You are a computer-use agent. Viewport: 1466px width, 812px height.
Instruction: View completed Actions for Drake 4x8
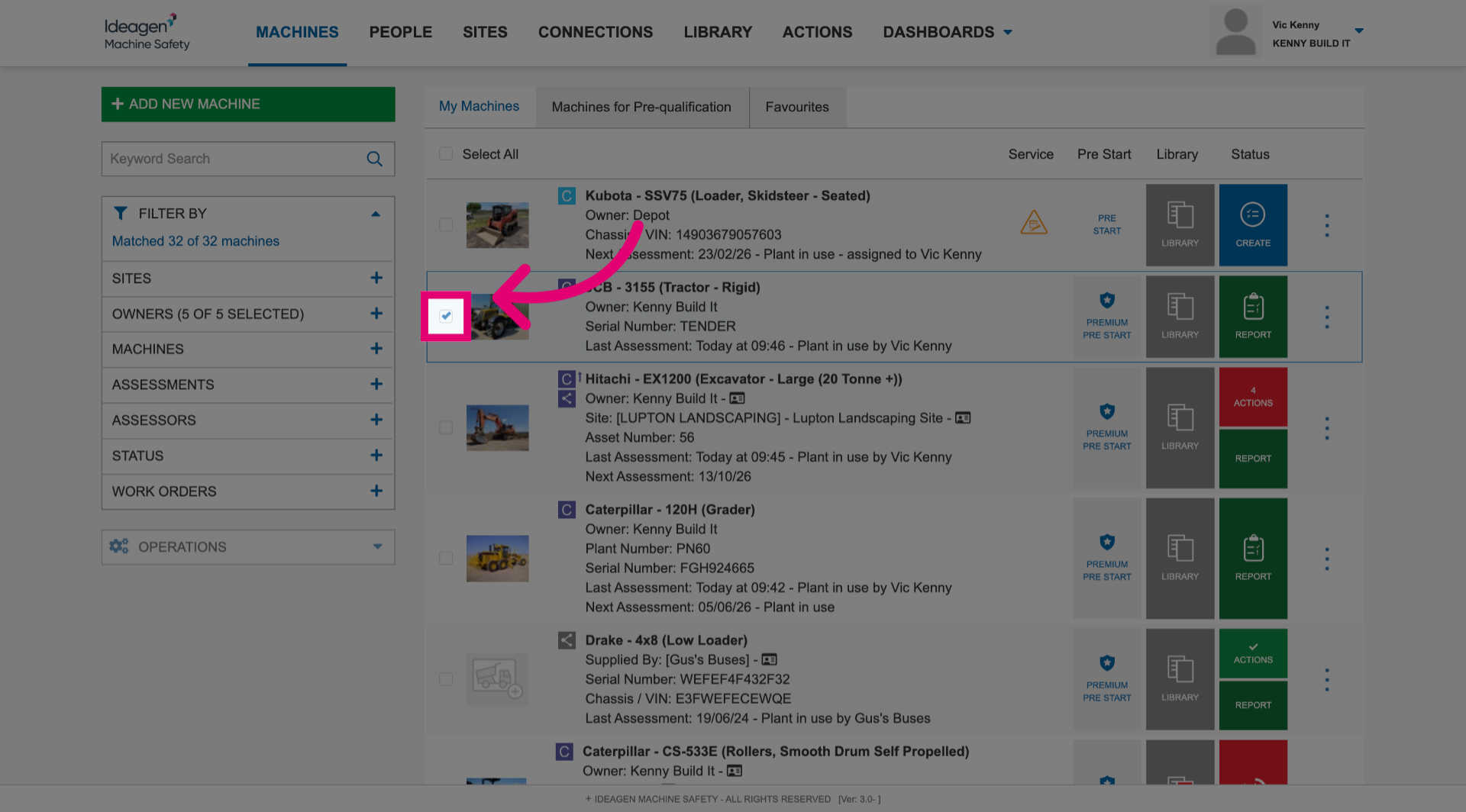[1253, 653]
